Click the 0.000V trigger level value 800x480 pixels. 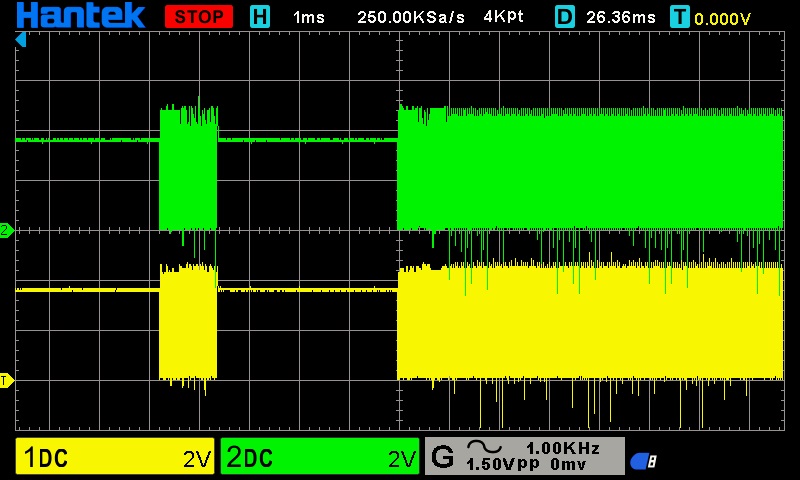(x=722, y=19)
